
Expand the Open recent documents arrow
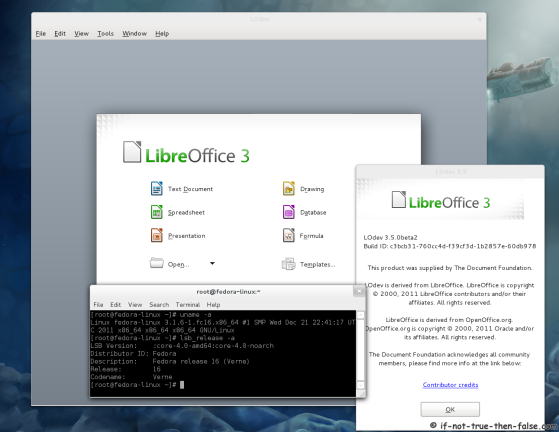coord(212,263)
